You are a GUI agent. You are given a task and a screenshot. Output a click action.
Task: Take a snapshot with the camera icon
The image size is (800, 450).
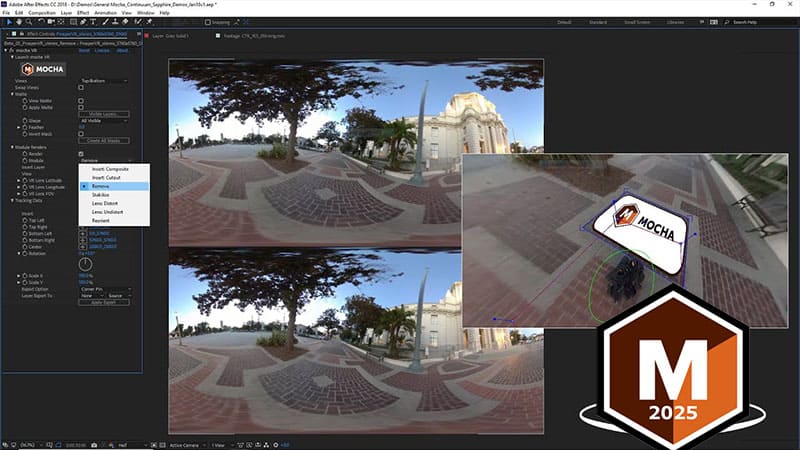pyautogui.click(x=94, y=445)
